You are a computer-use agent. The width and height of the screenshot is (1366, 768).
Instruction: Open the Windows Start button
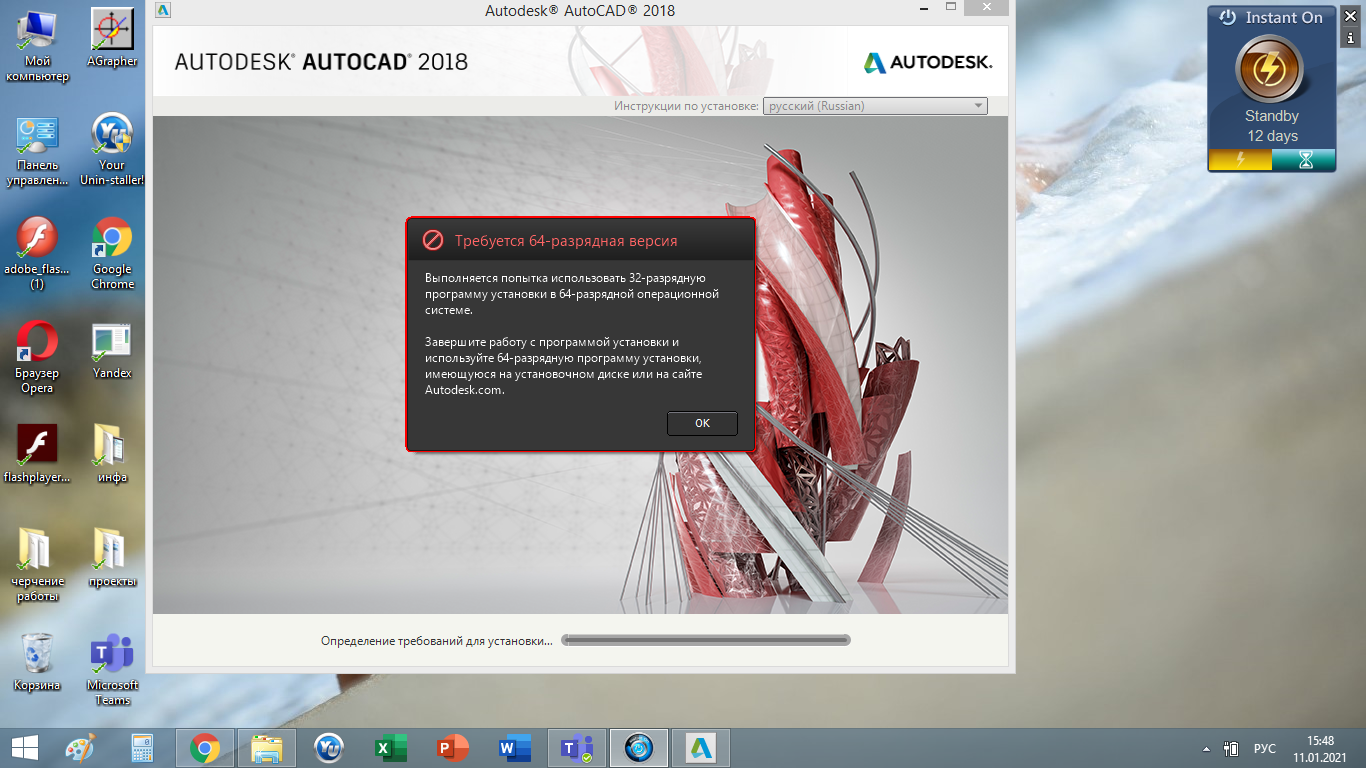coord(24,747)
